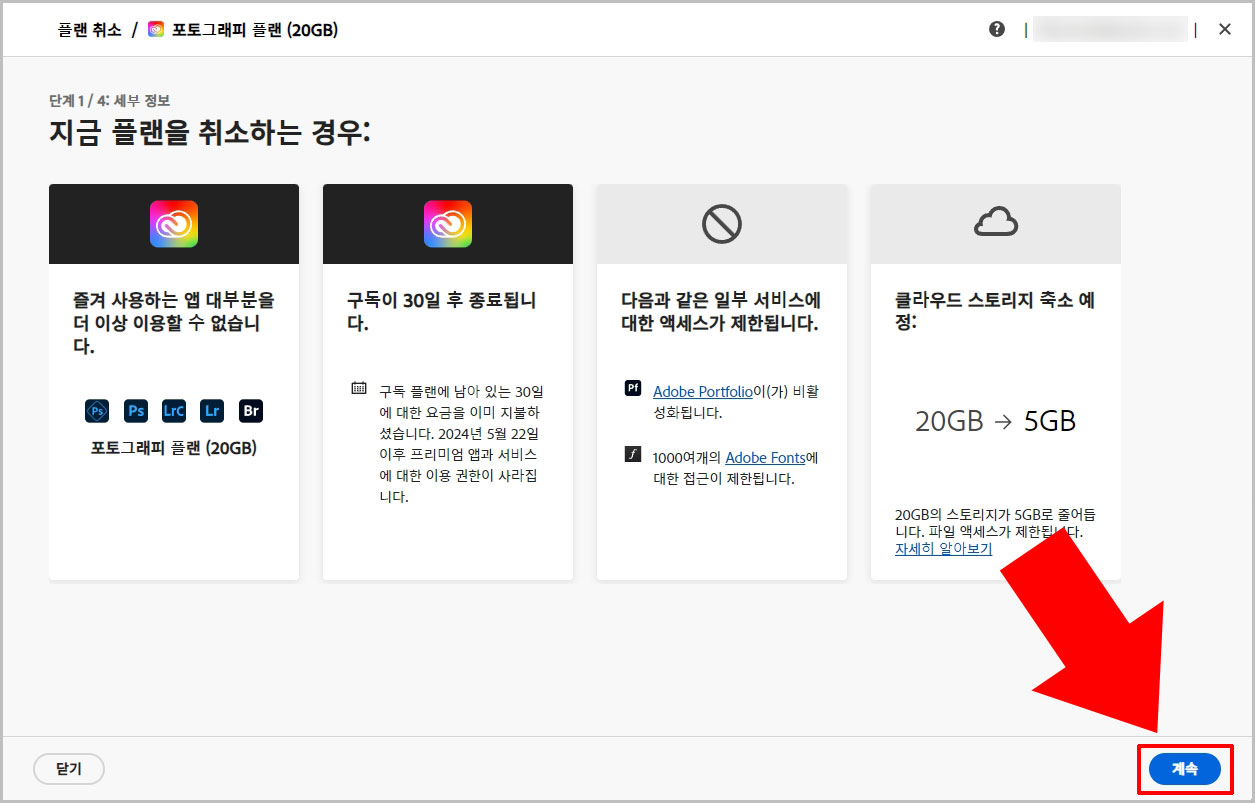Viewport: 1255px width, 803px height.
Task: Click the 20GB → 5GB storage text
Action: click(995, 421)
